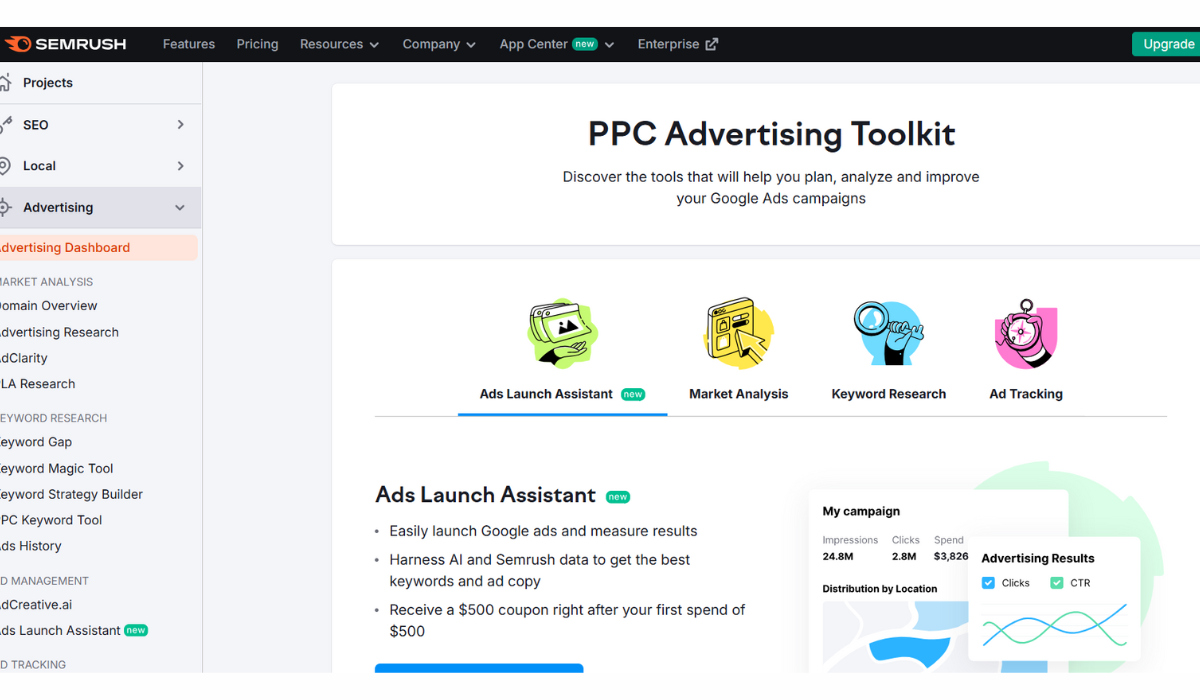
Task: Open PLA Research in the sidebar
Action: pos(38,384)
